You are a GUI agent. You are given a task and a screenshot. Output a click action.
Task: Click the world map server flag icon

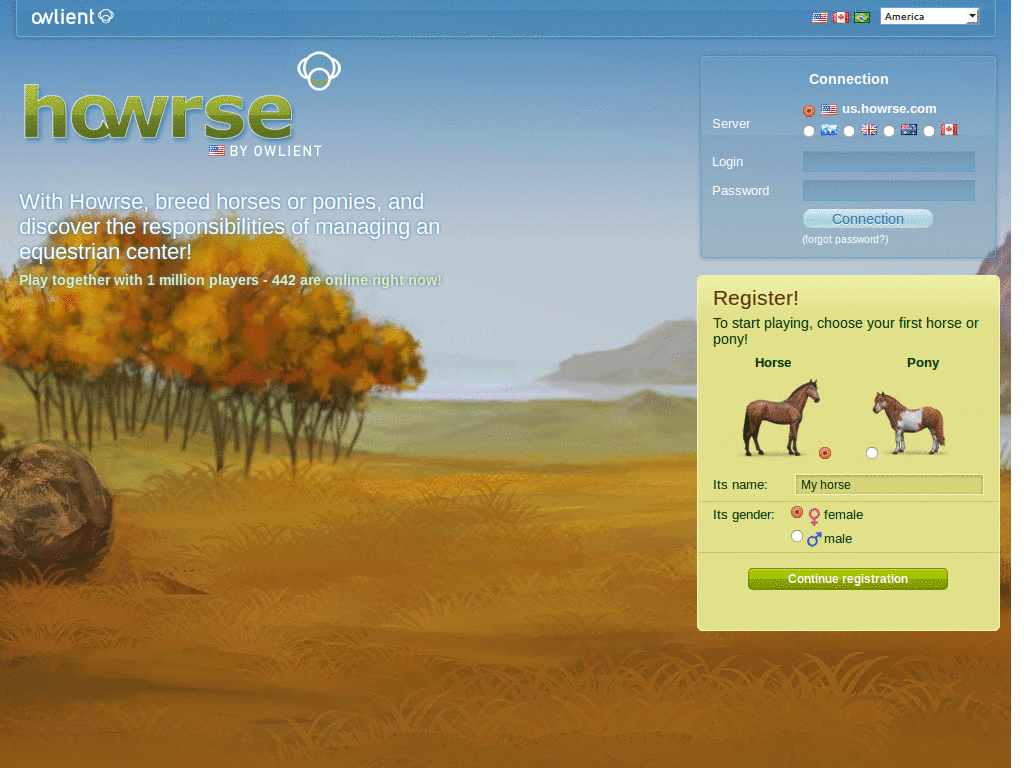tap(829, 129)
